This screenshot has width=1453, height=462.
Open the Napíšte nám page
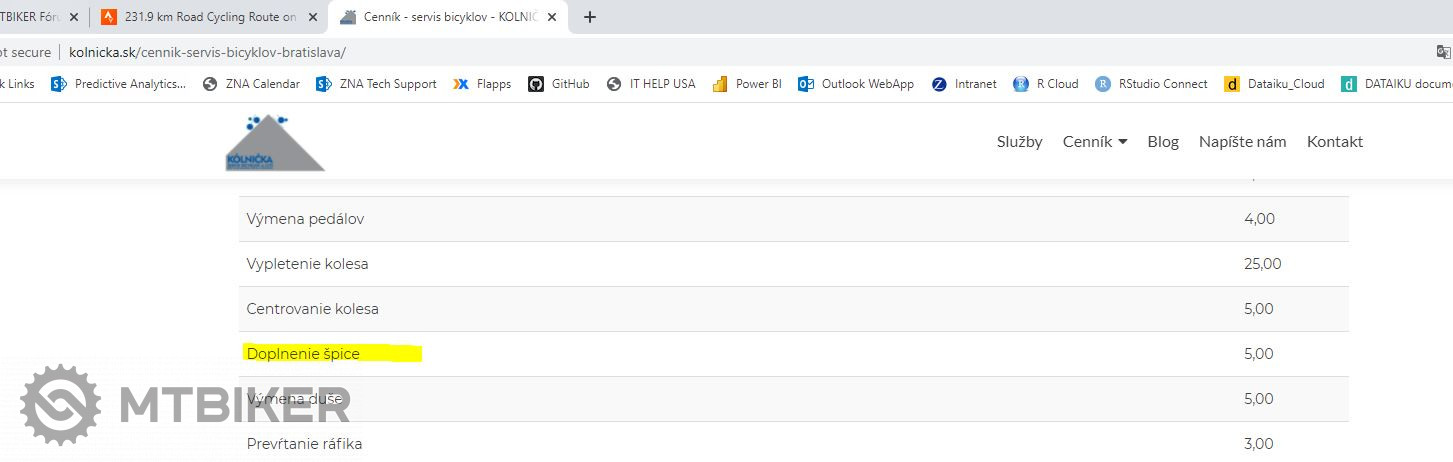tap(1242, 142)
